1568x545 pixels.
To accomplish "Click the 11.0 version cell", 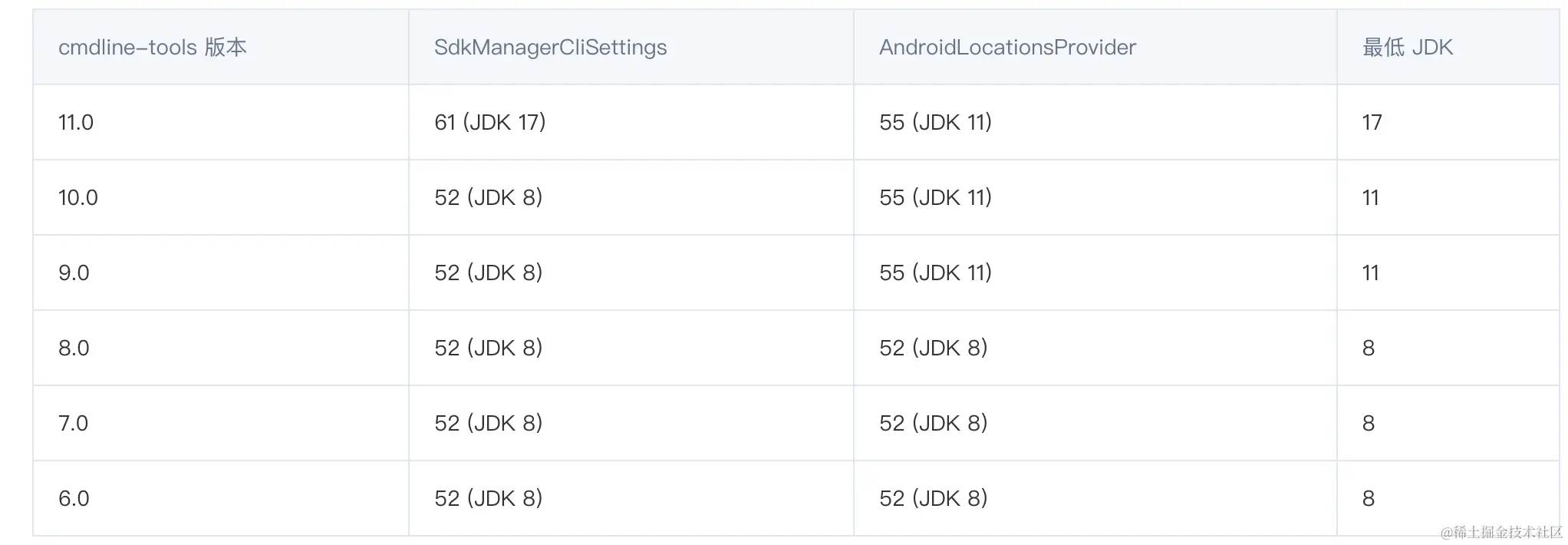I will (76, 123).
